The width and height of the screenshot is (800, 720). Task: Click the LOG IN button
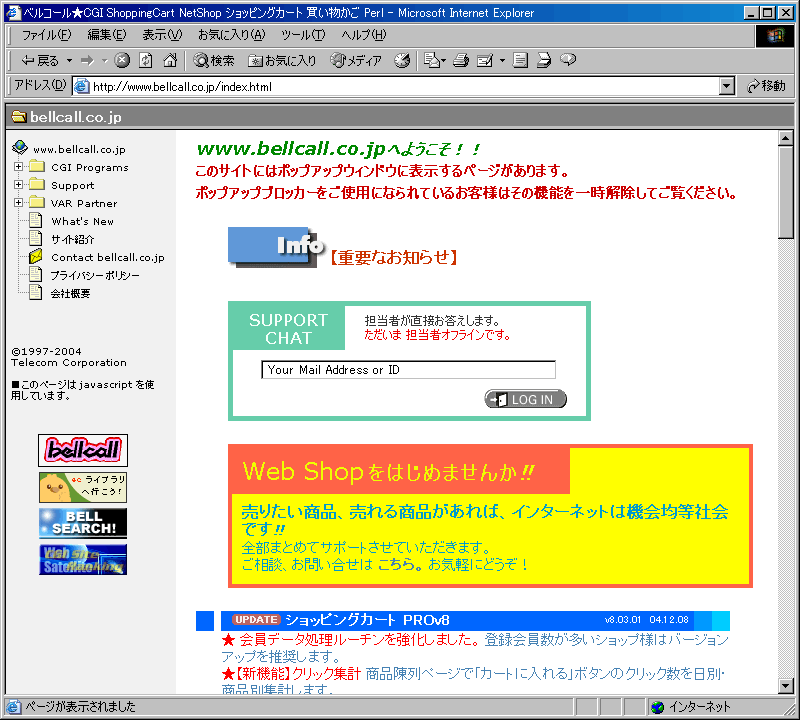(526, 399)
